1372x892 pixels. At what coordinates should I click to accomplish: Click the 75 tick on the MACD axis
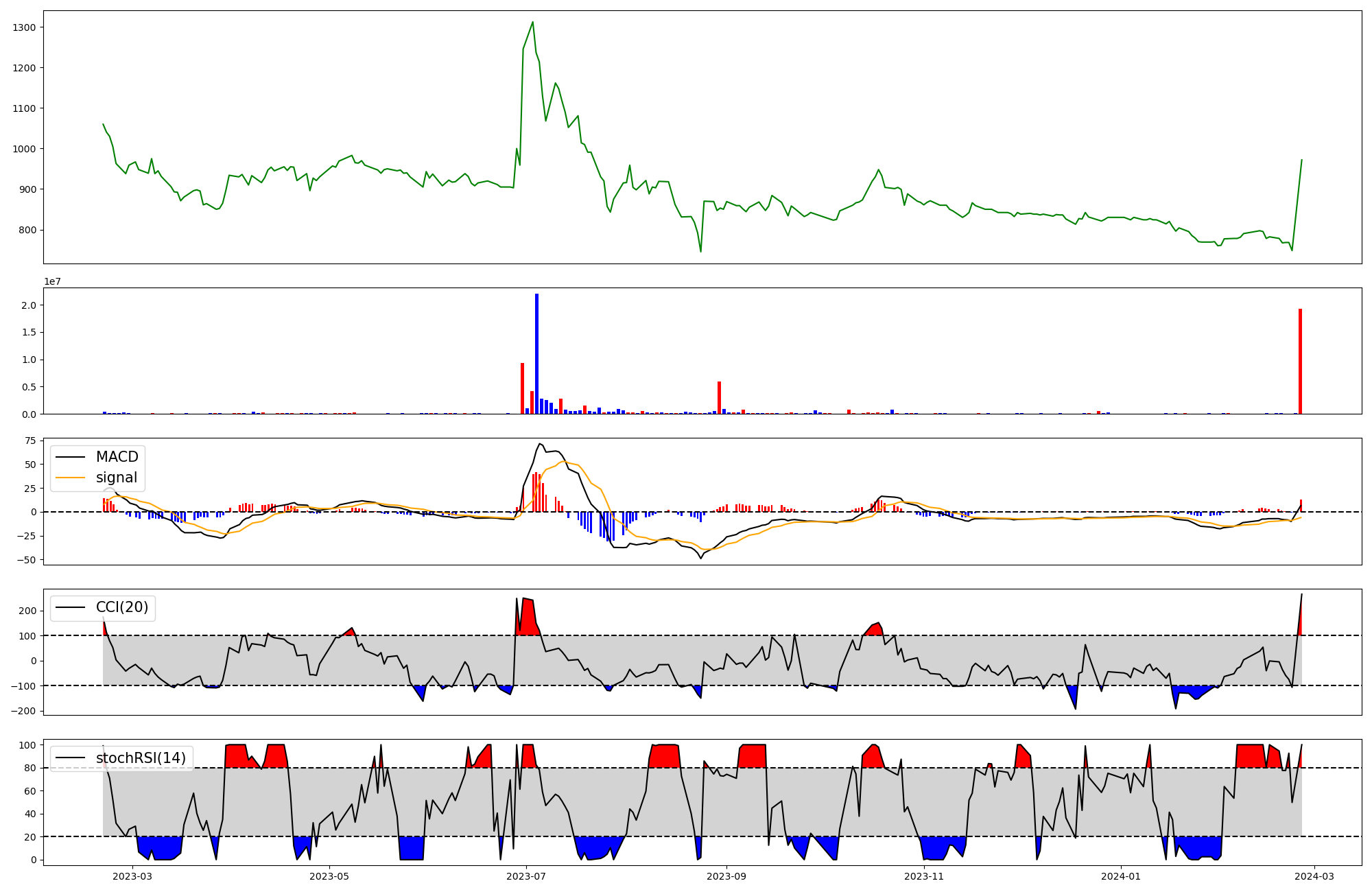point(31,441)
